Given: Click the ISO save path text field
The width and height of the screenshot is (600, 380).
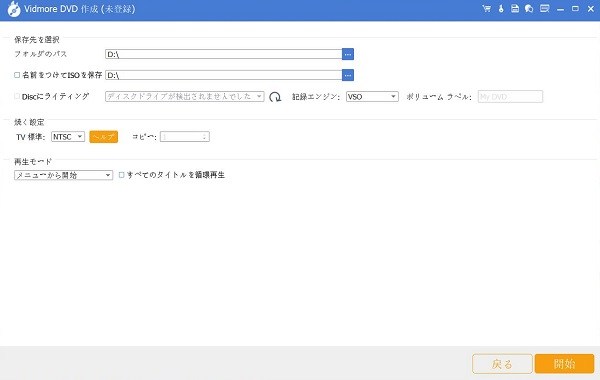Looking at the screenshot, I should pyautogui.click(x=223, y=75).
